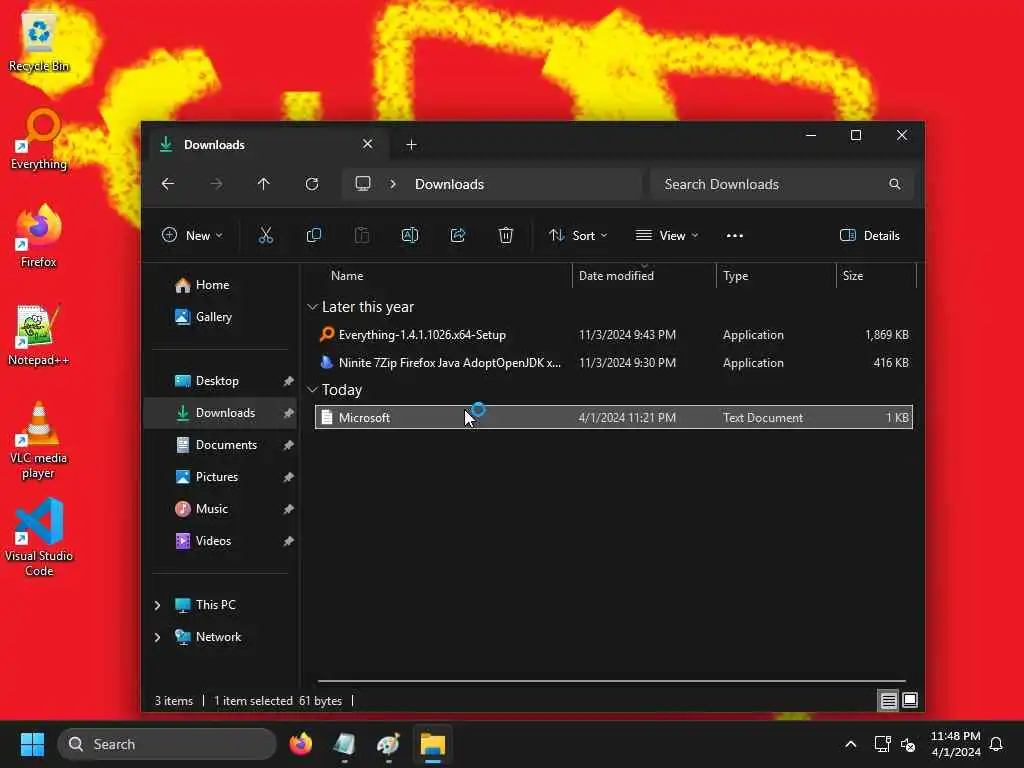Screen dimensions: 1024x768
Task: Add a new Explorer tab
Action: tap(411, 144)
